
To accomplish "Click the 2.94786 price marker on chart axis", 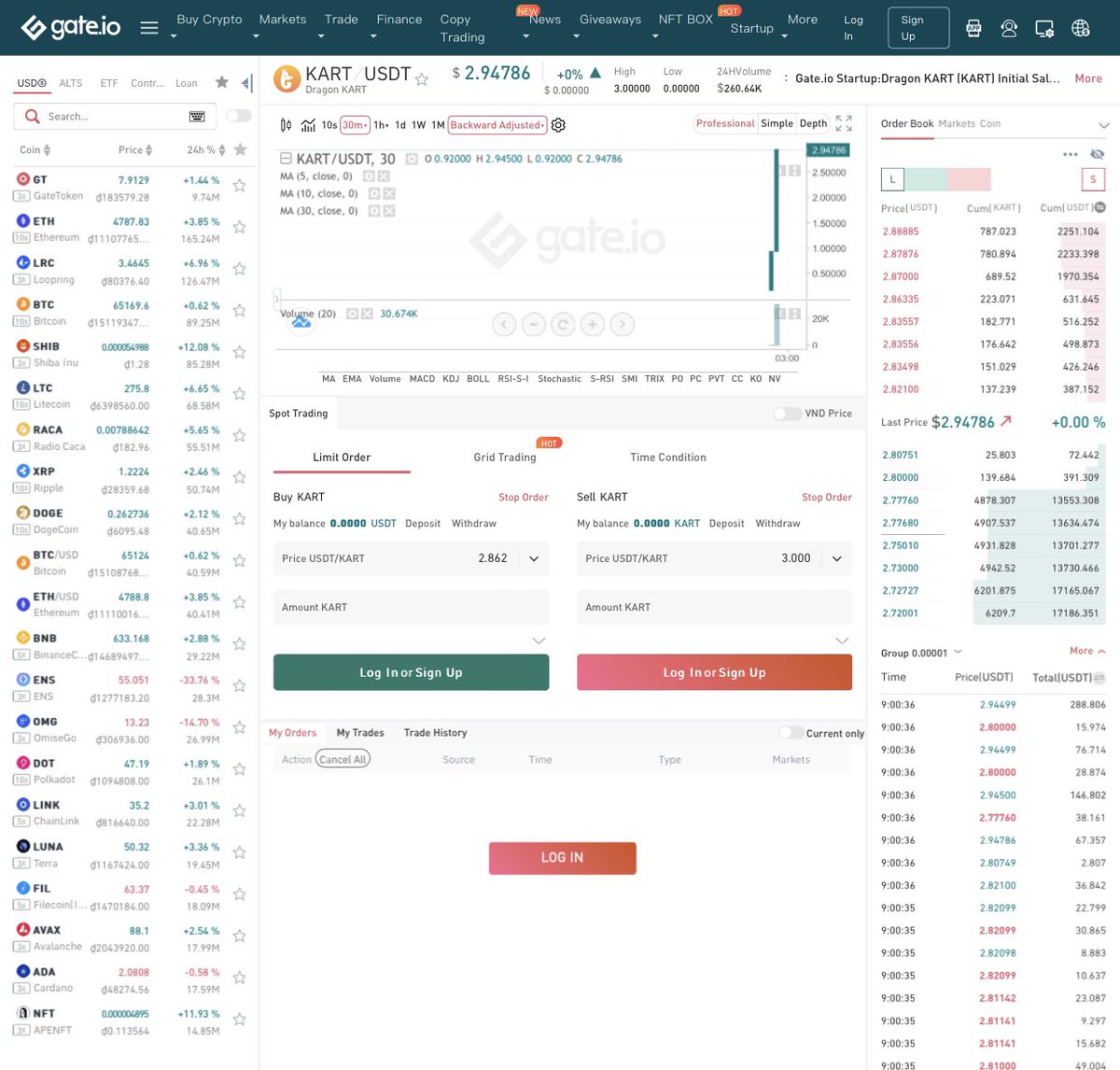I will pos(829,149).
